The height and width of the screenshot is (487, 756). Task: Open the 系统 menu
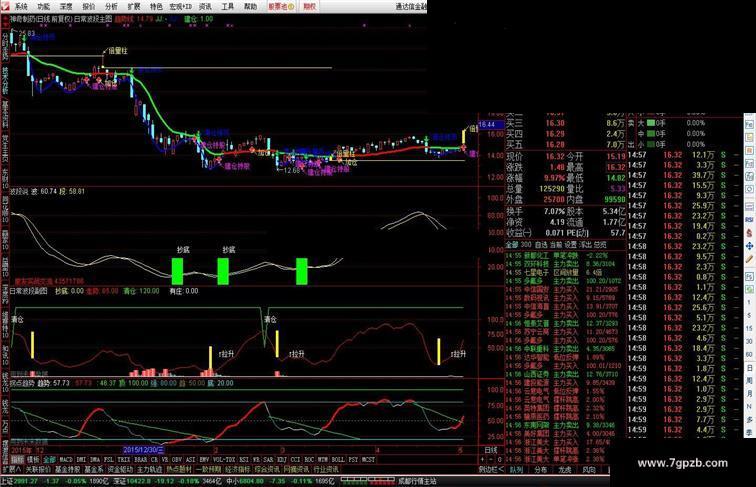[x=21, y=6]
